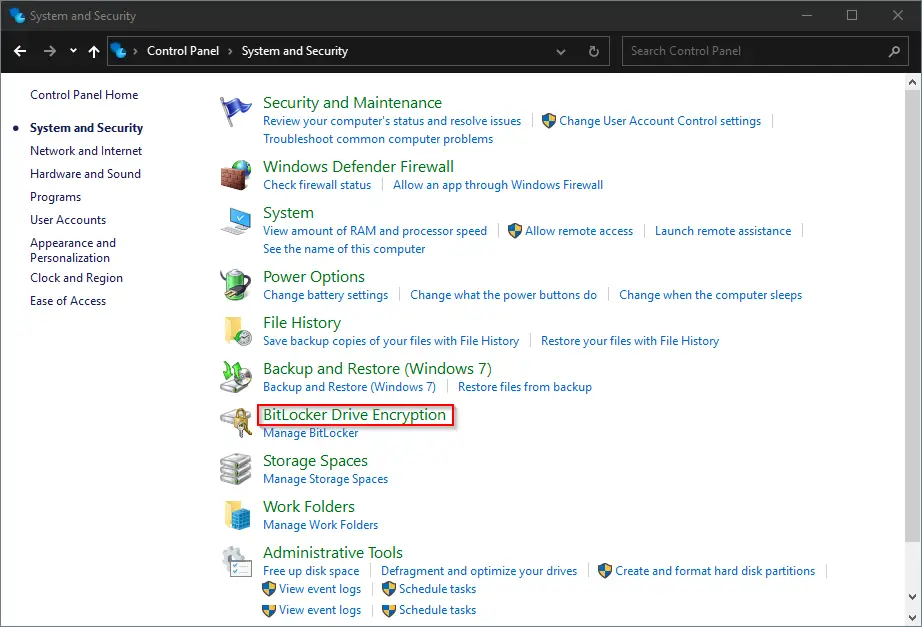
Task: Go up one level with Up arrow
Action: click(x=94, y=51)
